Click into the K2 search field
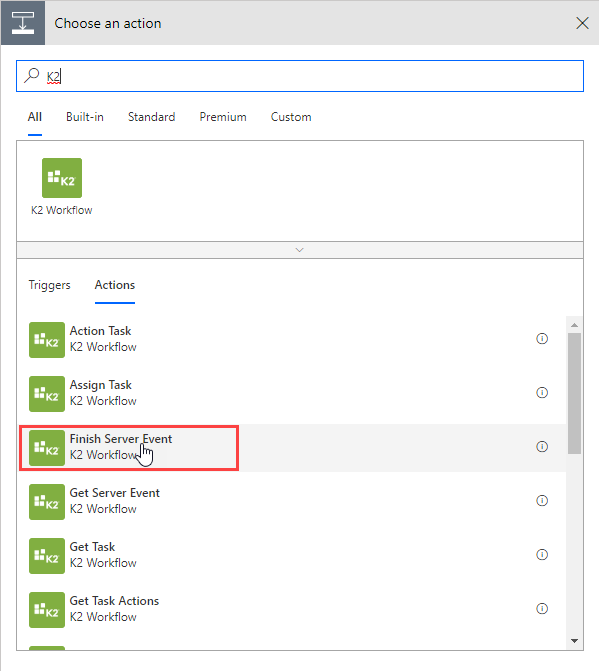599x671 pixels. (300, 76)
